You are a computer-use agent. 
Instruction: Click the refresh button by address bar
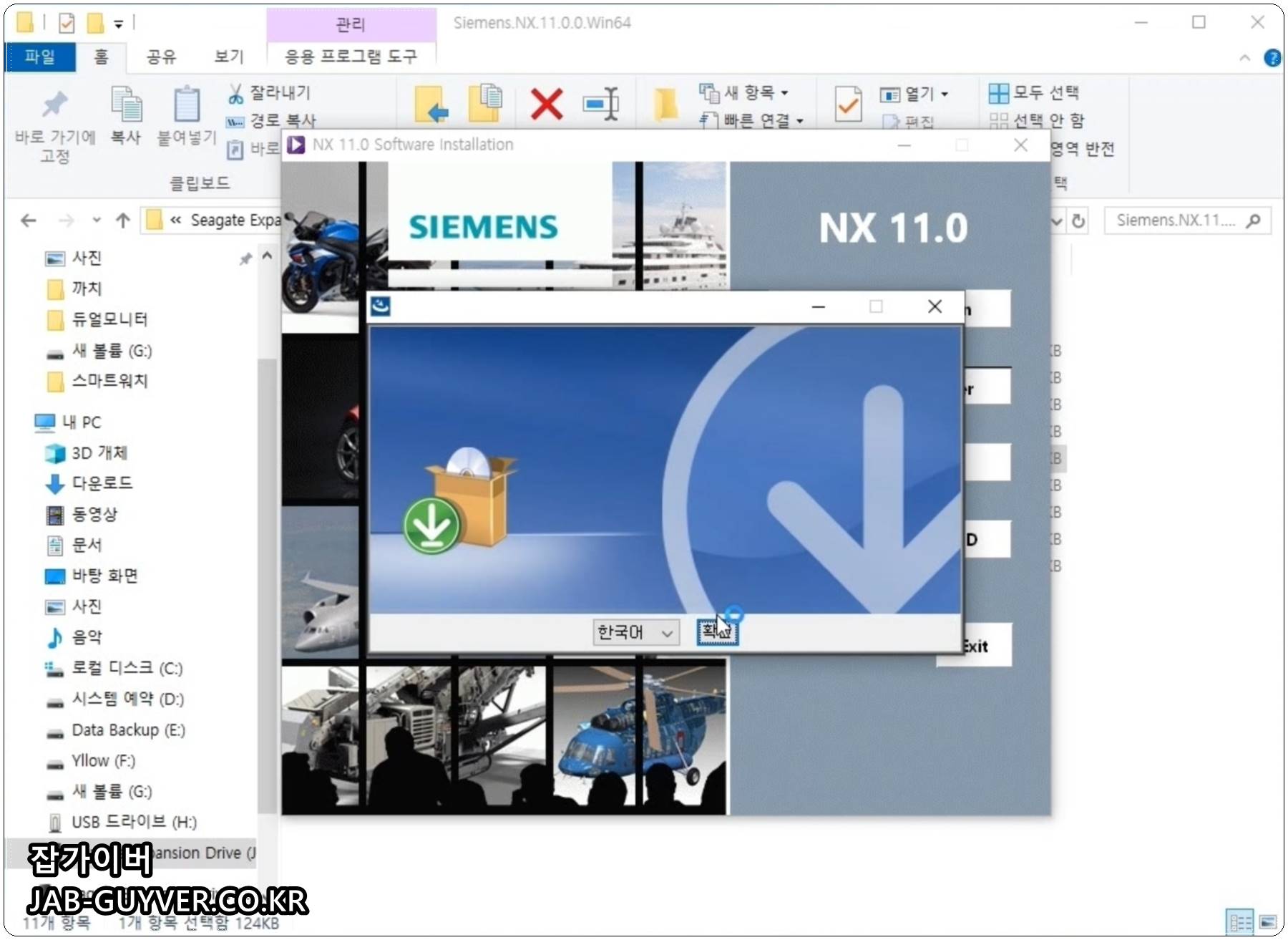(x=1078, y=221)
